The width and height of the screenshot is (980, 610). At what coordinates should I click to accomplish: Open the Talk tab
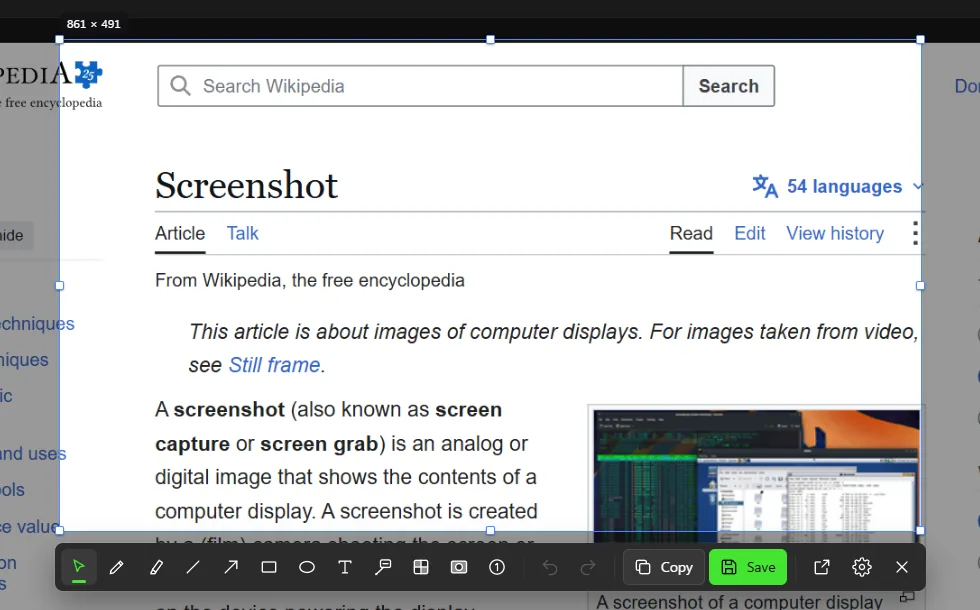(x=242, y=233)
